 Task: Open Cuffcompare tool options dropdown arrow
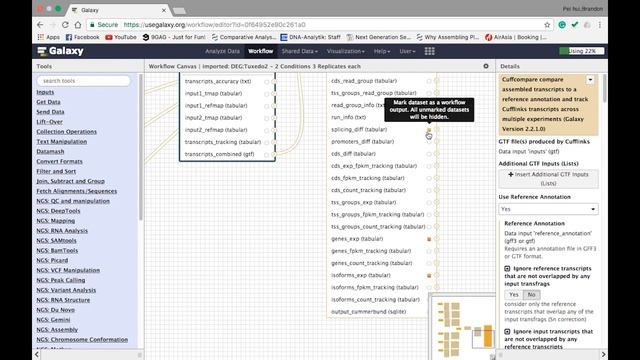(590, 80)
